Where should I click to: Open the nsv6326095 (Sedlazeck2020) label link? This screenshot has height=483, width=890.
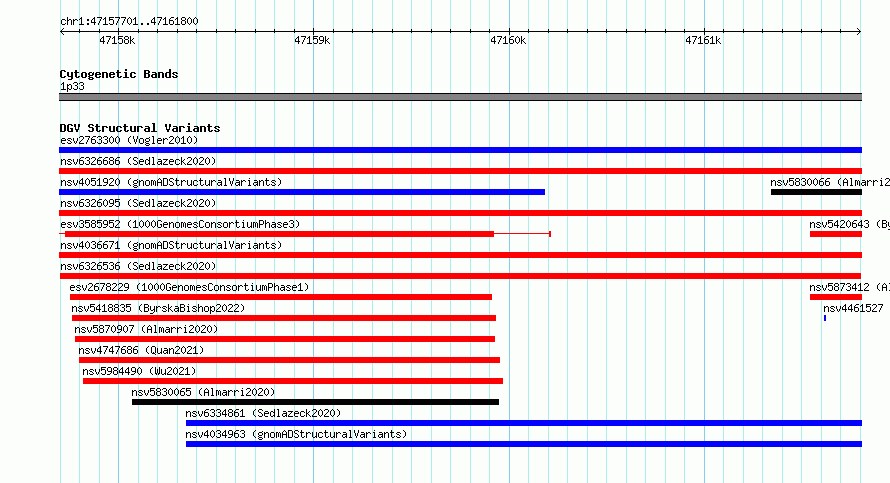click(138, 203)
